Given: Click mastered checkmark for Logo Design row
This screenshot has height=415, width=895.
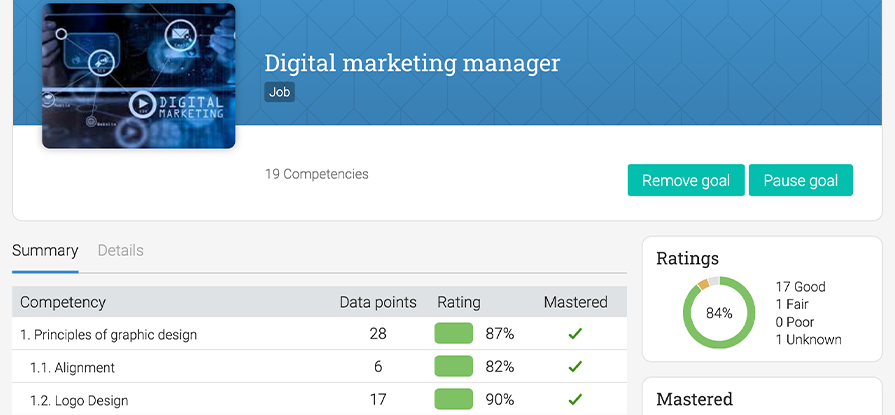Looking at the screenshot, I should coord(575,400).
